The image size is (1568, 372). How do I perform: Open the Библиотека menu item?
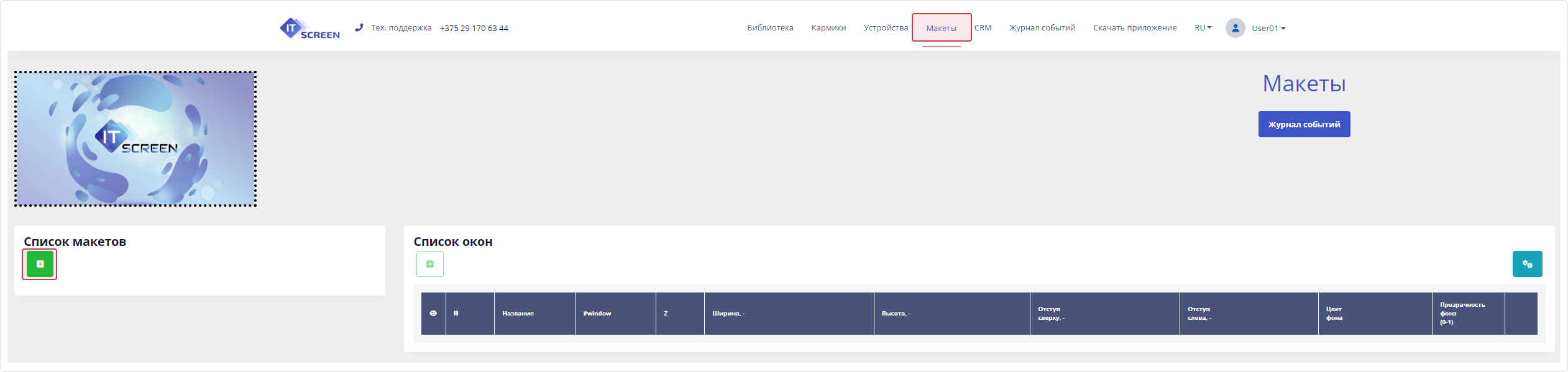pos(769,28)
